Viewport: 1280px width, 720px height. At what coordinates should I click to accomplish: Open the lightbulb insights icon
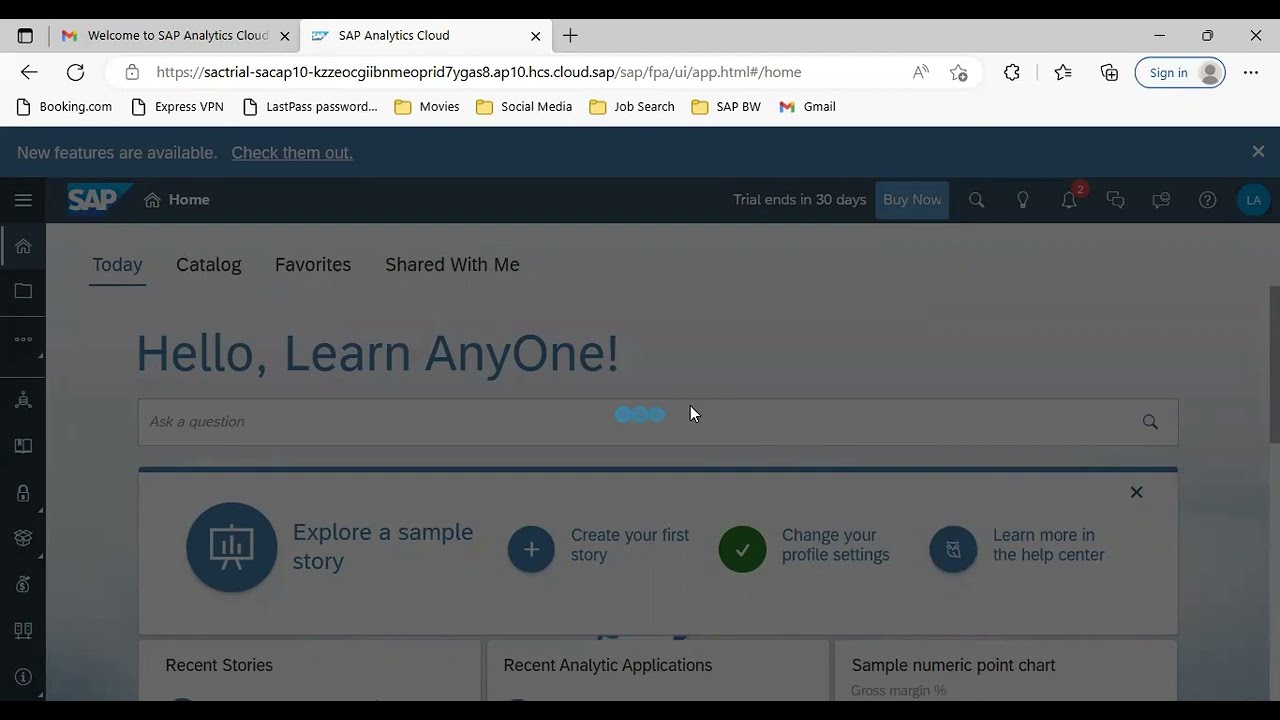[x=1023, y=200]
